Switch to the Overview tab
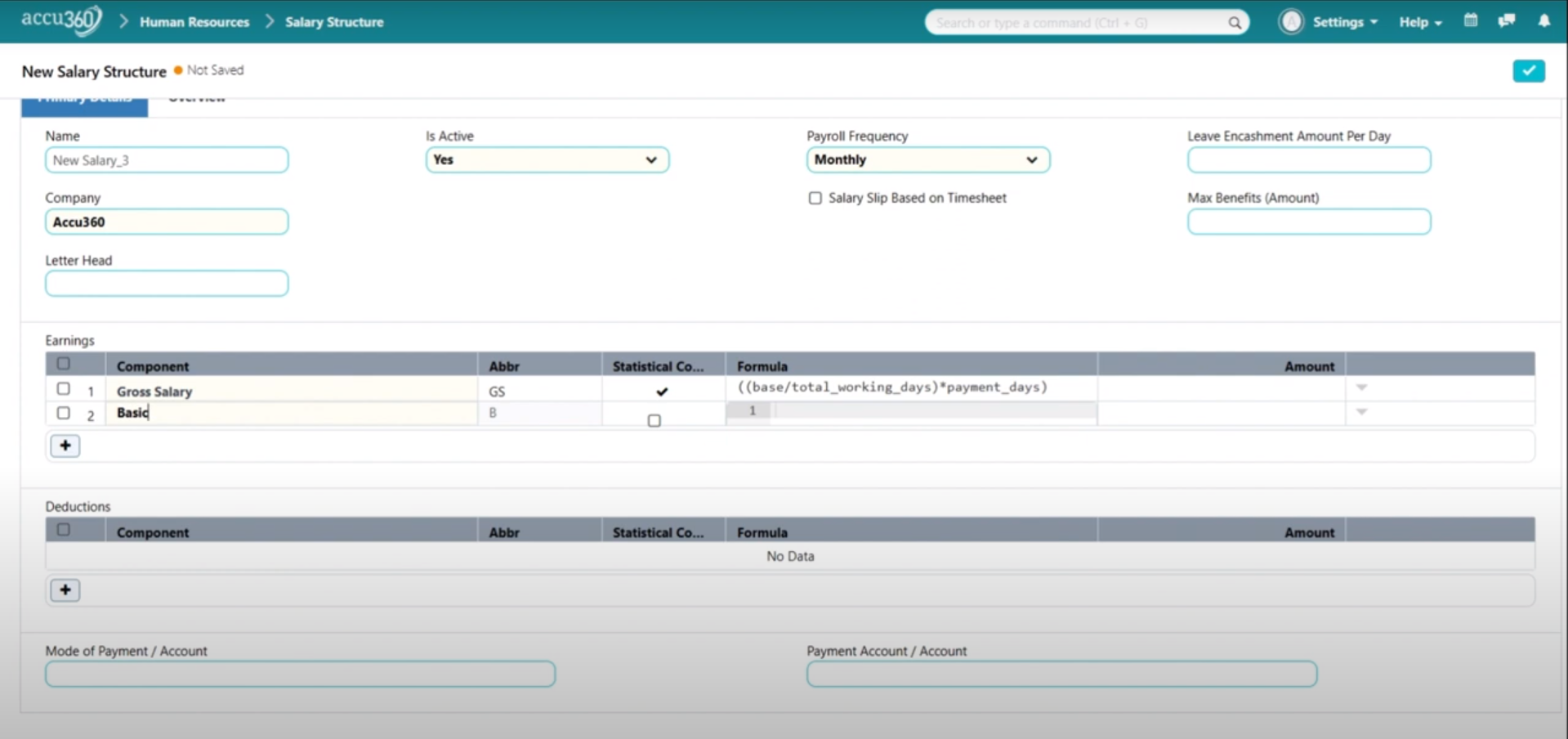This screenshot has height=739, width=1568. (197, 100)
